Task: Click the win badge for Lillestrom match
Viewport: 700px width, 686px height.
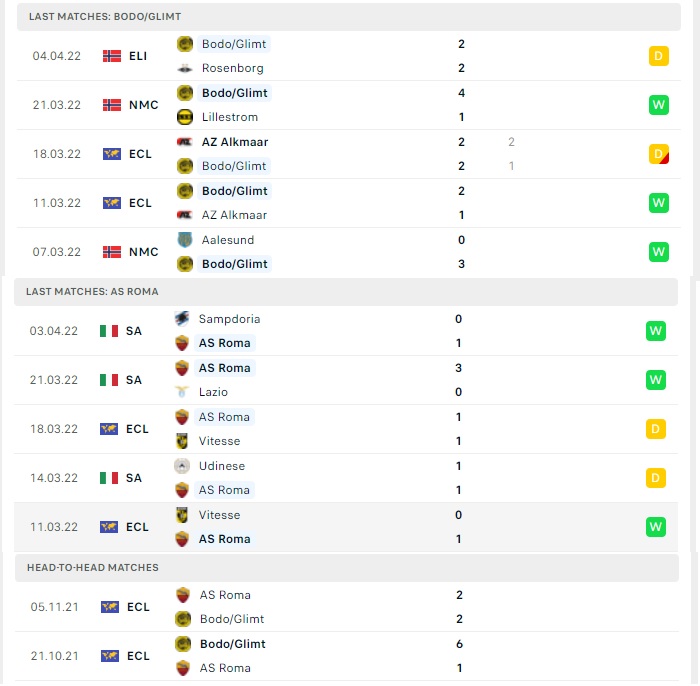Action: 658,105
